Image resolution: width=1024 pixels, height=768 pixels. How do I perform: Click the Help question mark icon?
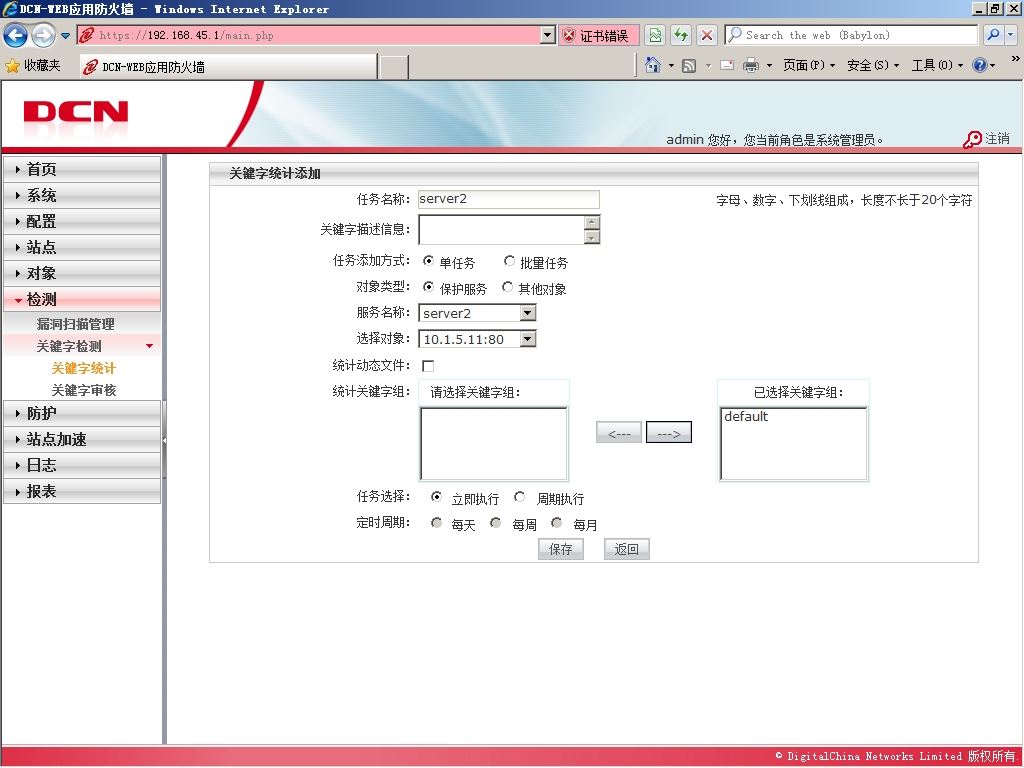[979, 65]
